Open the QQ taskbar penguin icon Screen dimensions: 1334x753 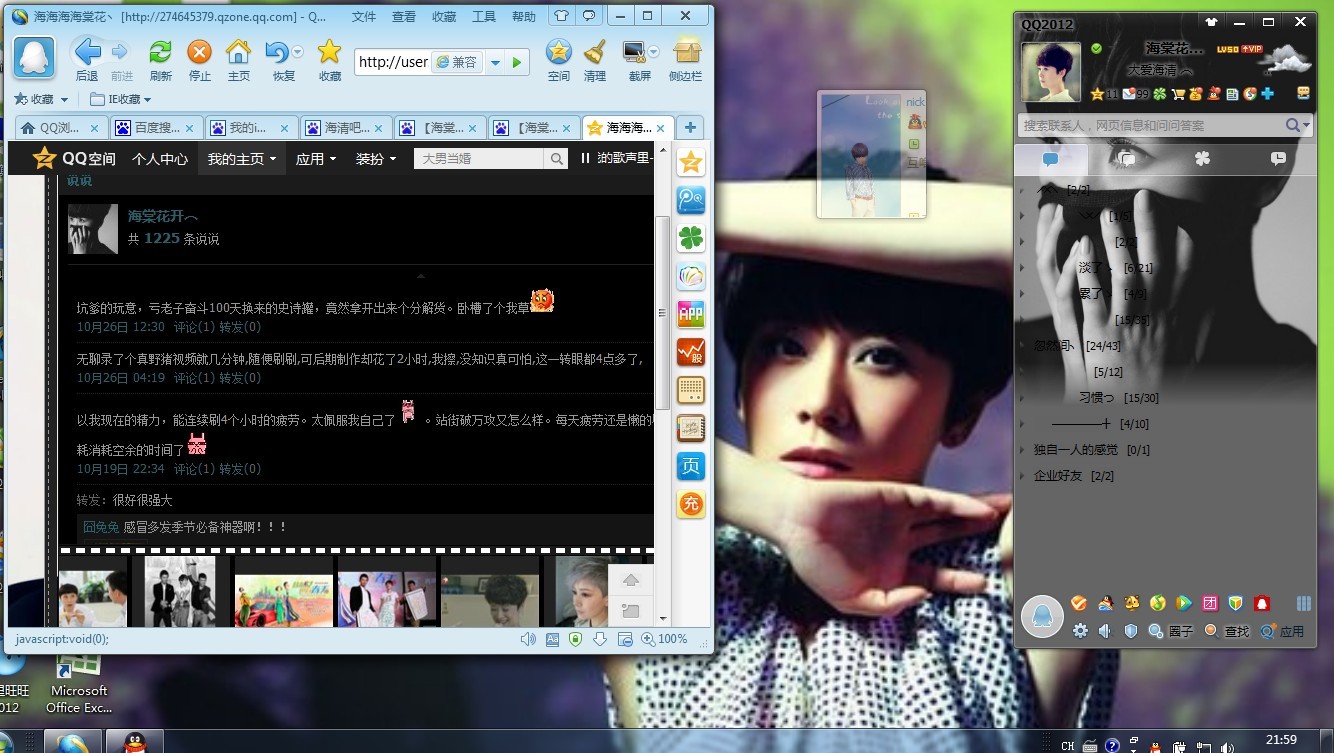pos(135,743)
